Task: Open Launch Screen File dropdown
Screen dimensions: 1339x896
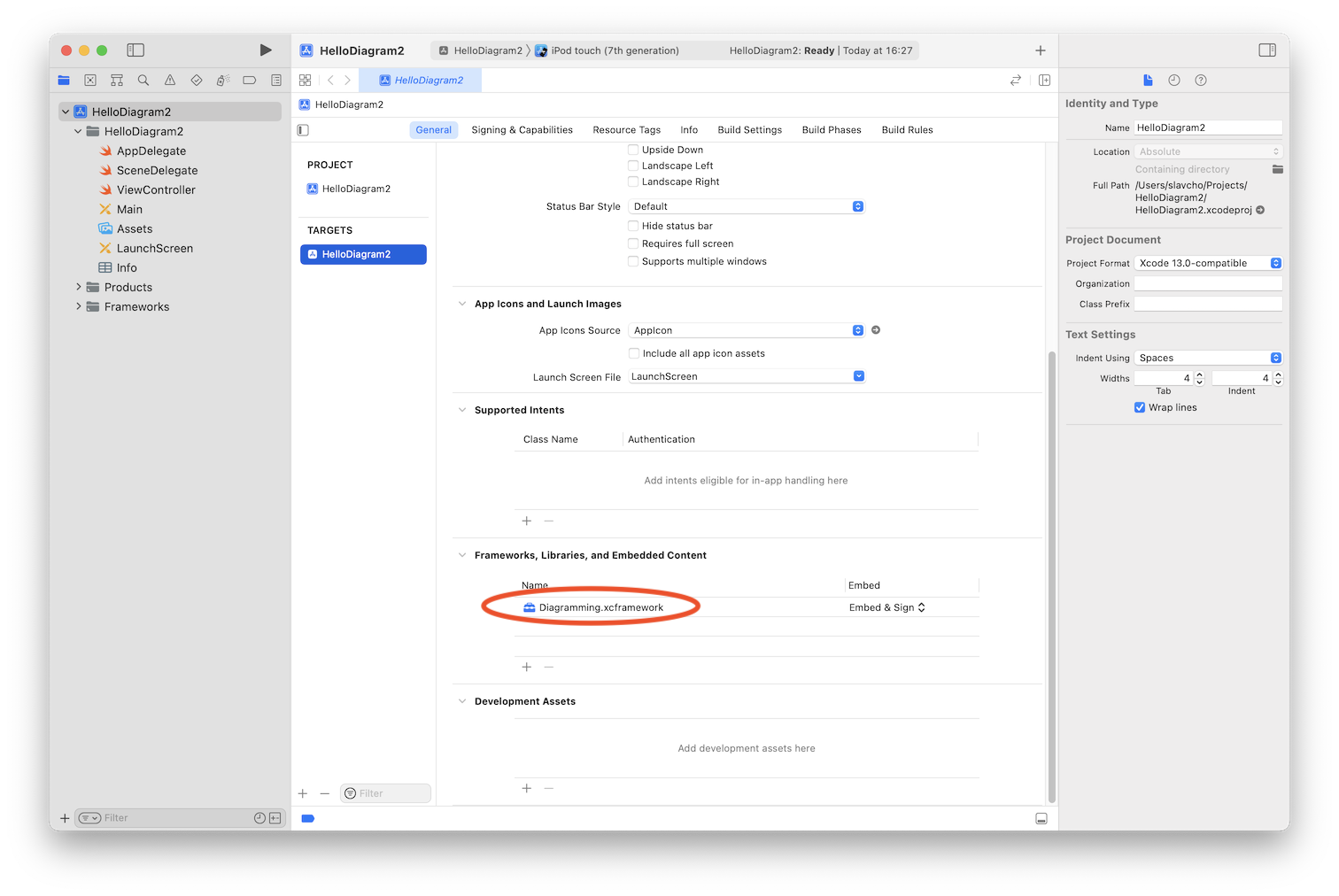Action: (x=747, y=376)
